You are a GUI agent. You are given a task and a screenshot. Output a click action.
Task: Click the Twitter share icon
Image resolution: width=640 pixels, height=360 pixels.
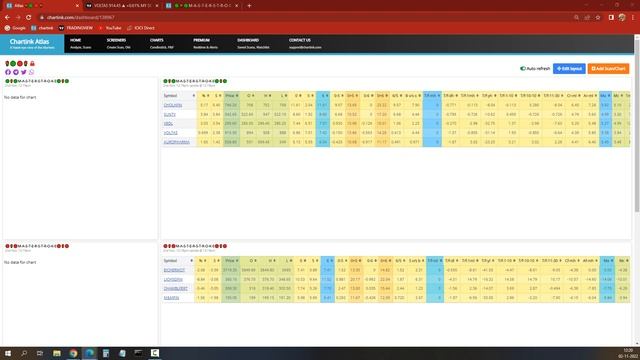24,72
